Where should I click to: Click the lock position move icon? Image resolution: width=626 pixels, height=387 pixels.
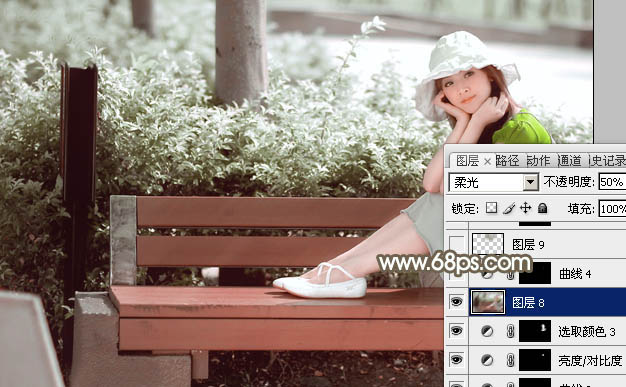[525, 208]
